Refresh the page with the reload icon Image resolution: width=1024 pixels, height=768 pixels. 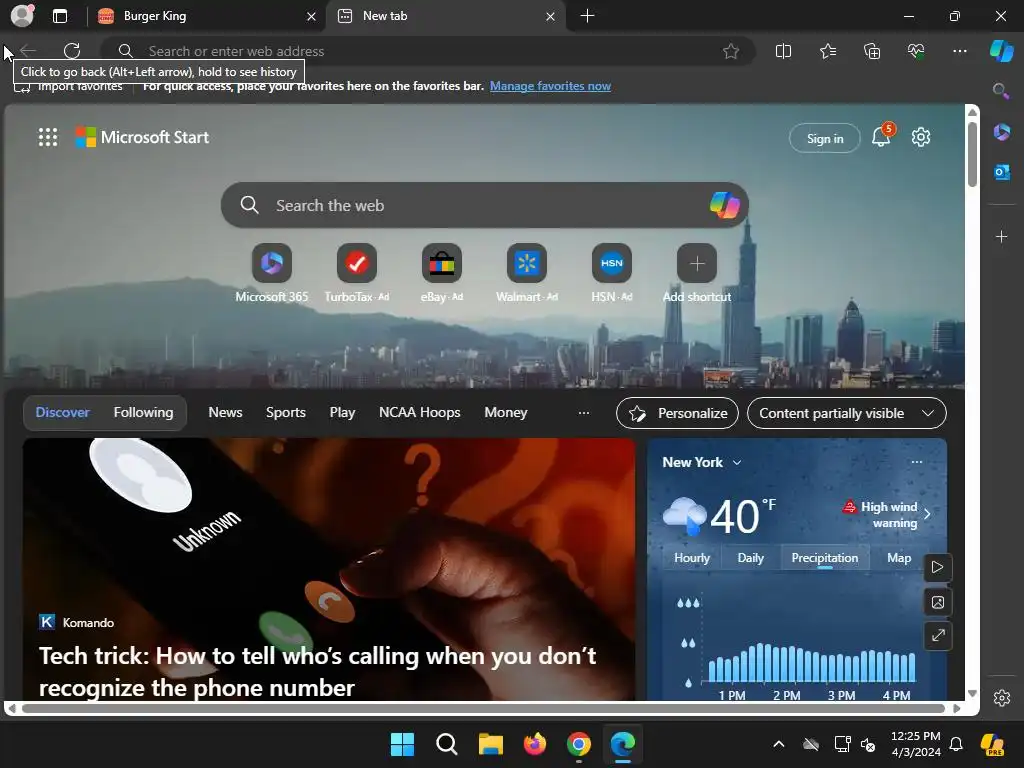pyautogui.click(x=72, y=51)
